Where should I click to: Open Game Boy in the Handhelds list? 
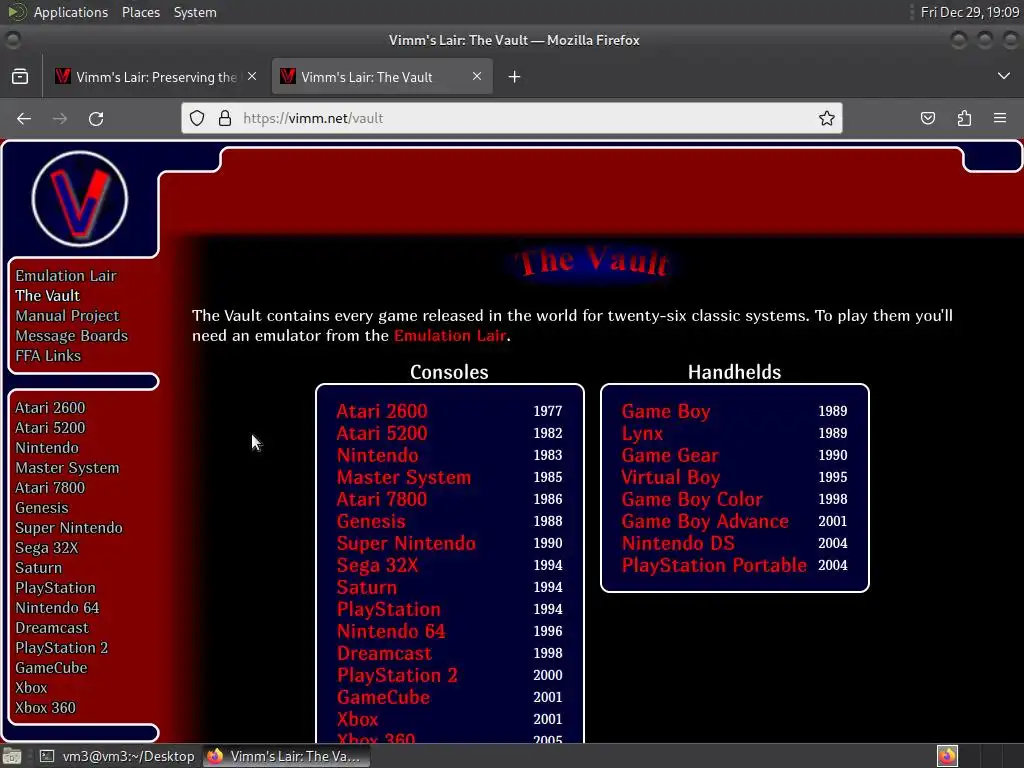(x=665, y=411)
